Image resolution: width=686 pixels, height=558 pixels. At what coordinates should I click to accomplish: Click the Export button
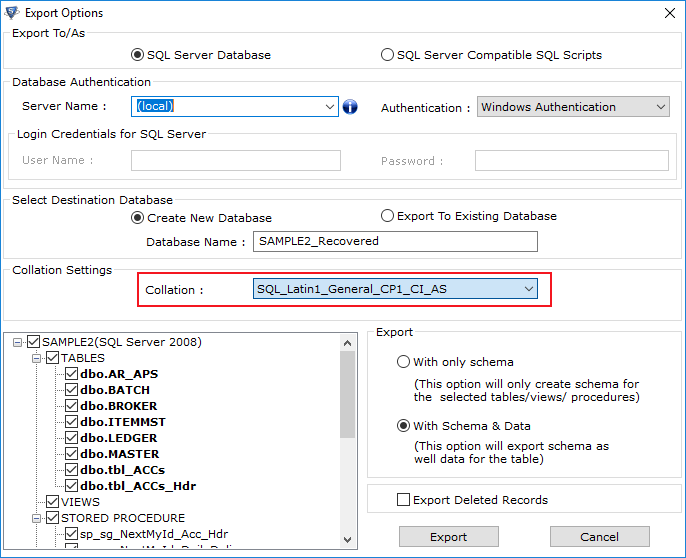[x=448, y=537]
